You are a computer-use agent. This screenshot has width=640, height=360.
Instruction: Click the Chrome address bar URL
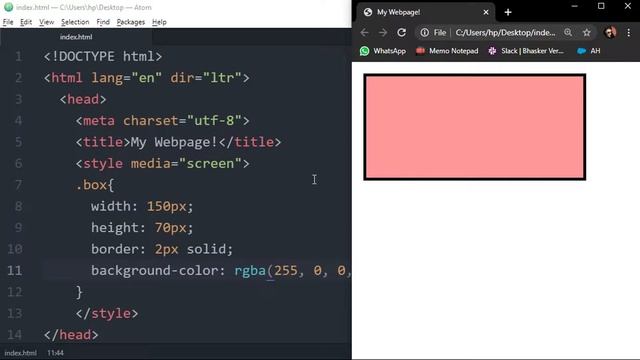tap(505, 33)
